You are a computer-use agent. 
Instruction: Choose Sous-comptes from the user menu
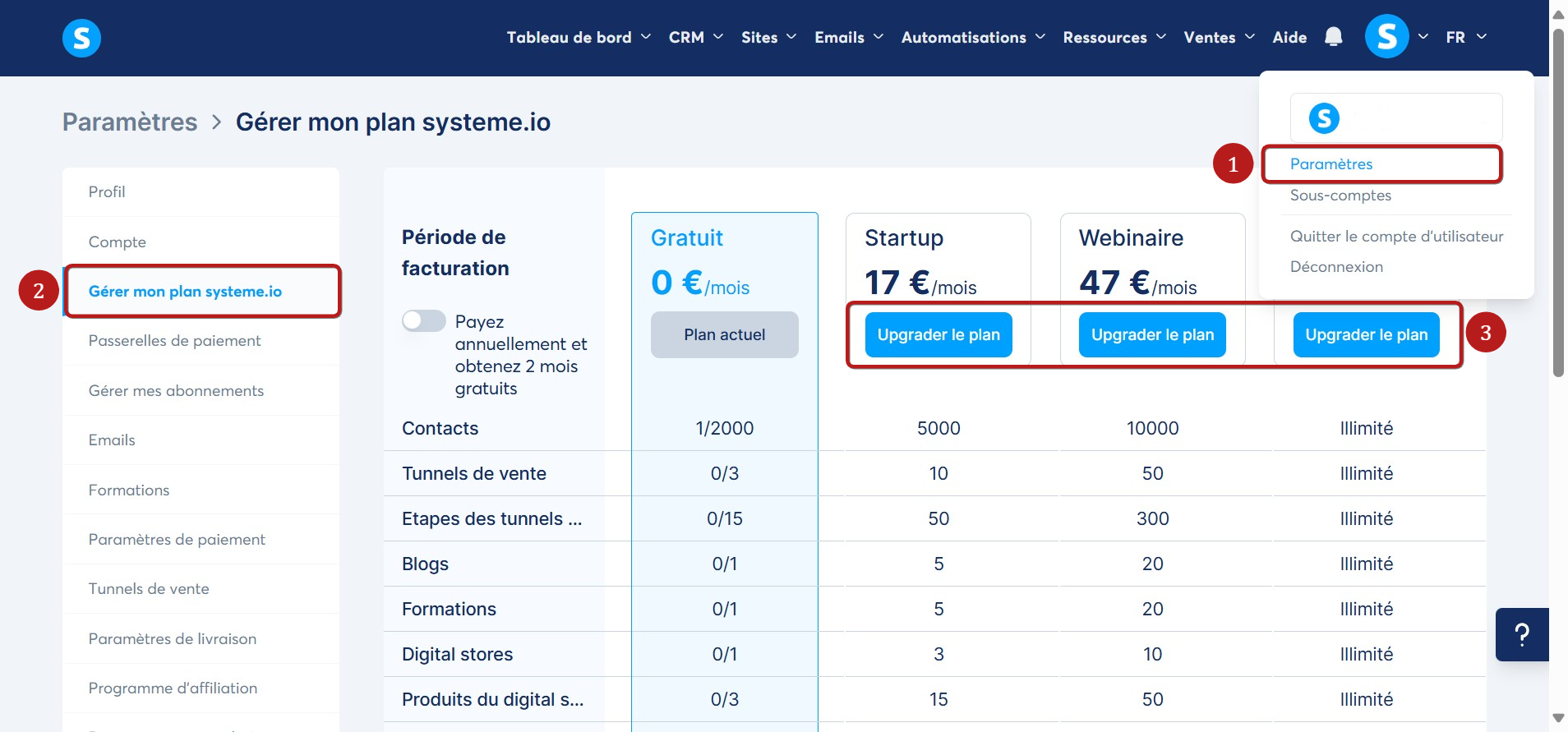tap(1340, 196)
